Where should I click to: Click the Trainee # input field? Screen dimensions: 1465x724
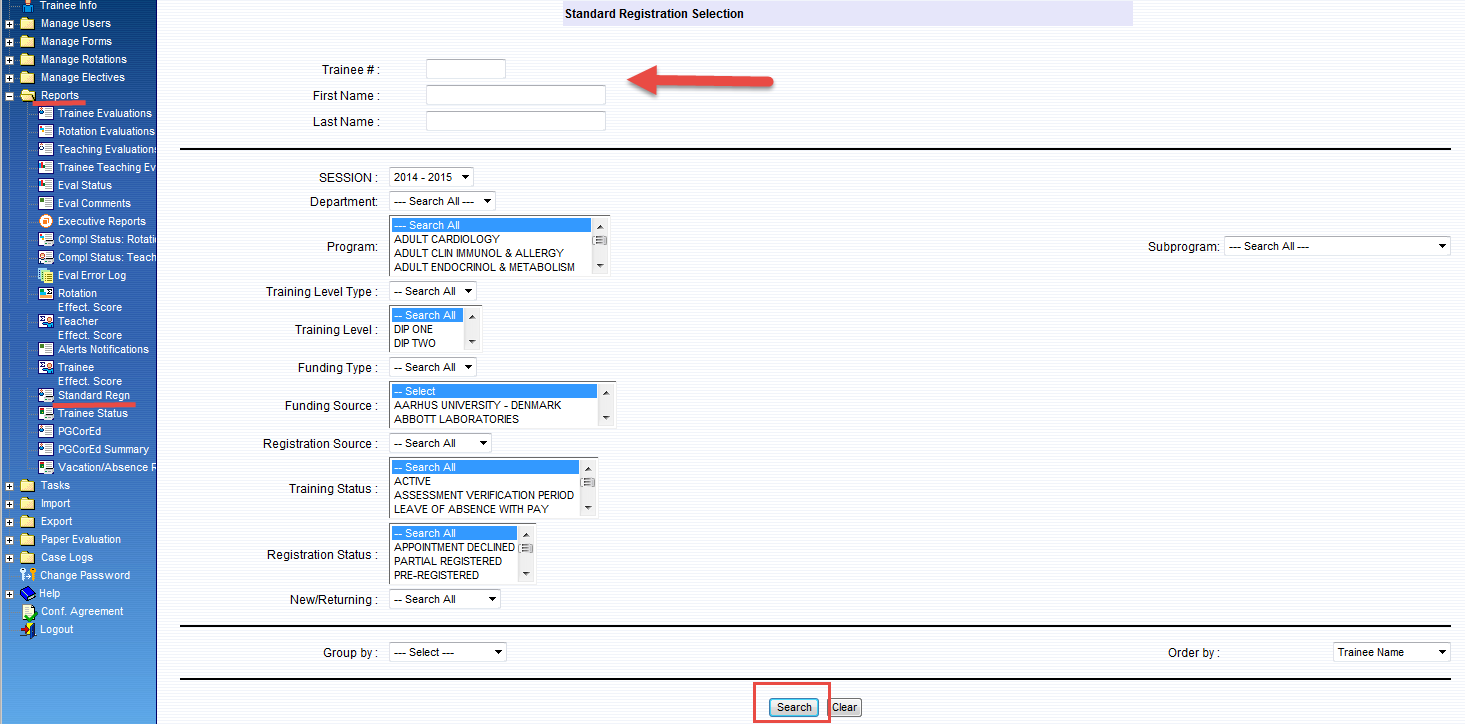tap(465, 69)
